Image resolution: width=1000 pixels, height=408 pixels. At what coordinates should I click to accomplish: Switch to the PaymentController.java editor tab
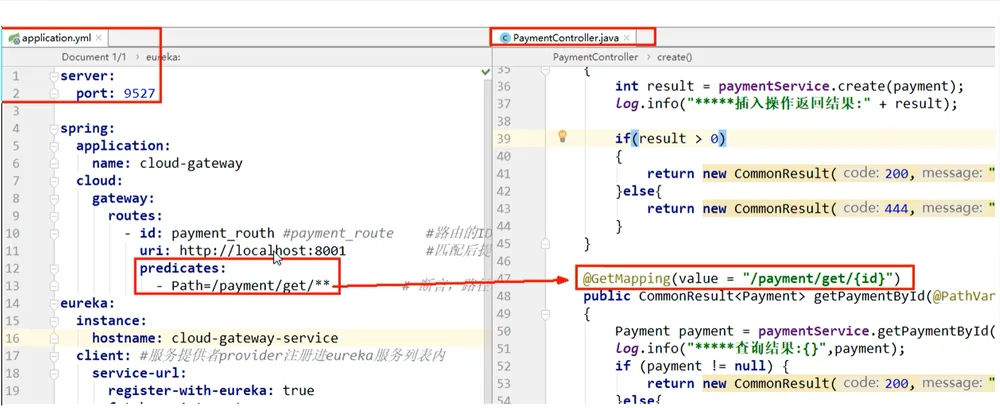(x=566, y=38)
